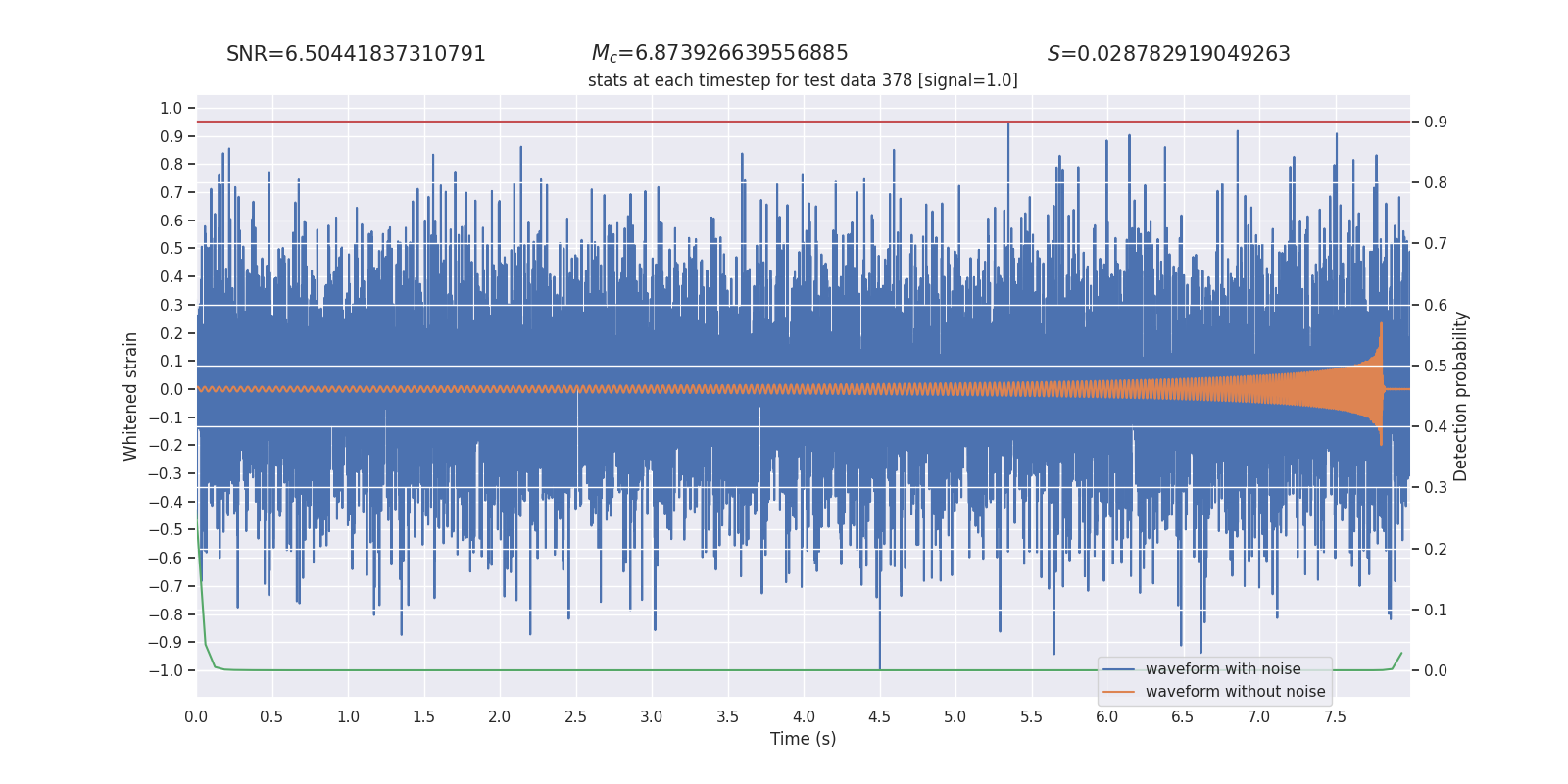Click the 0.7 tick on Whitened strain axis
Screen dimensions: 1568x784
(x=171, y=192)
